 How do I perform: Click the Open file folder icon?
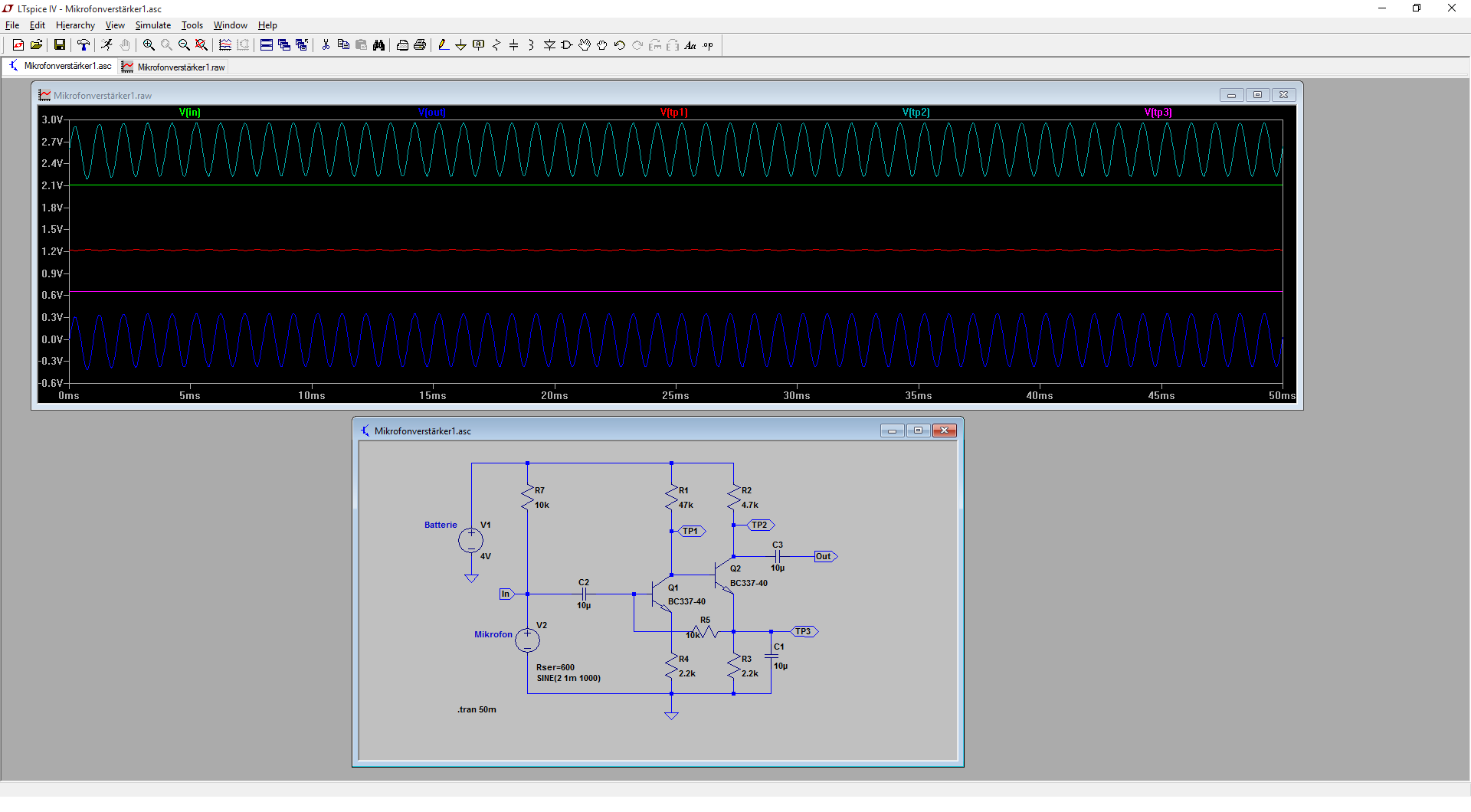click(x=36, y=45)
